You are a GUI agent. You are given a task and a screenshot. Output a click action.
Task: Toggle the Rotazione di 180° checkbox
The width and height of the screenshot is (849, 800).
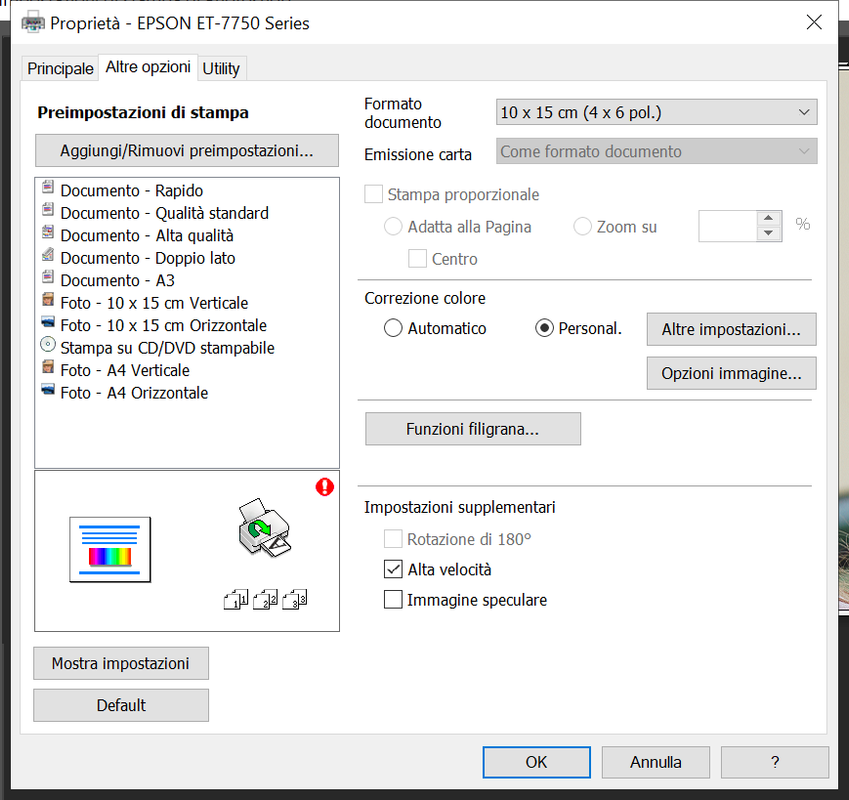pyautogui.click(x=393, y=539)
